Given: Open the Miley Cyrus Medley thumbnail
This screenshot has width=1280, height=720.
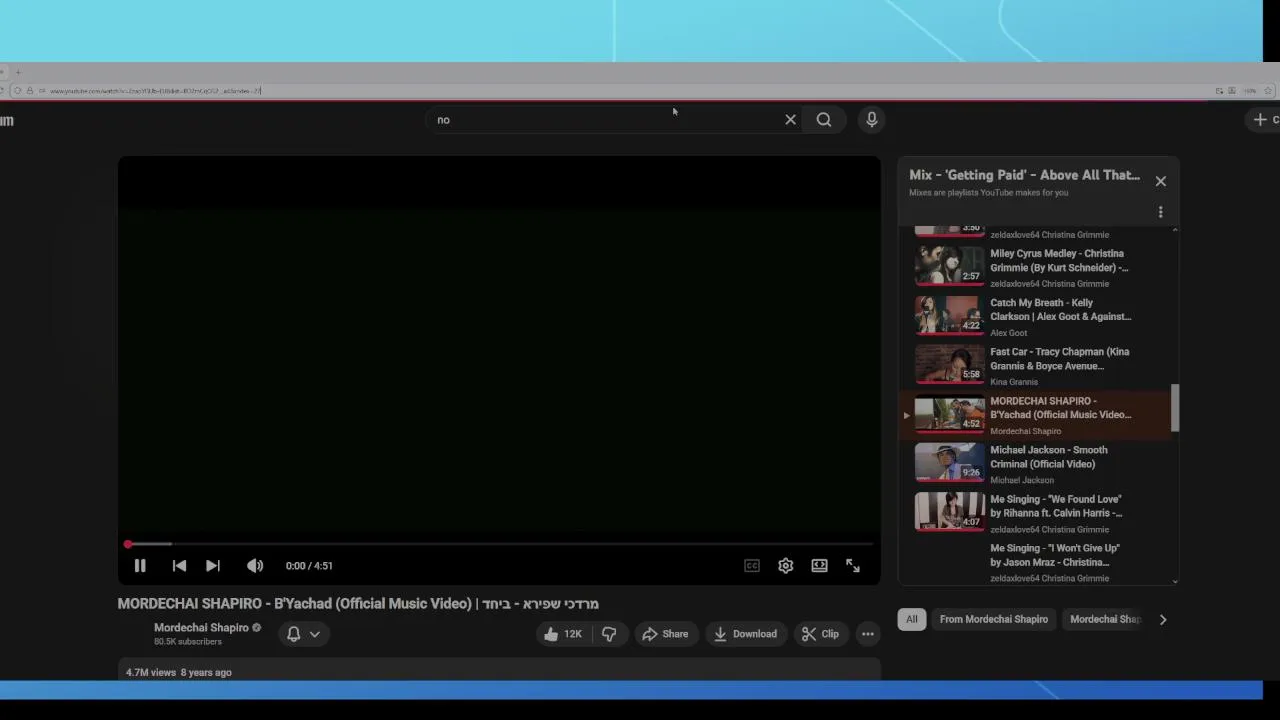Looking at the screenshot, I should [x=949, y=265].
